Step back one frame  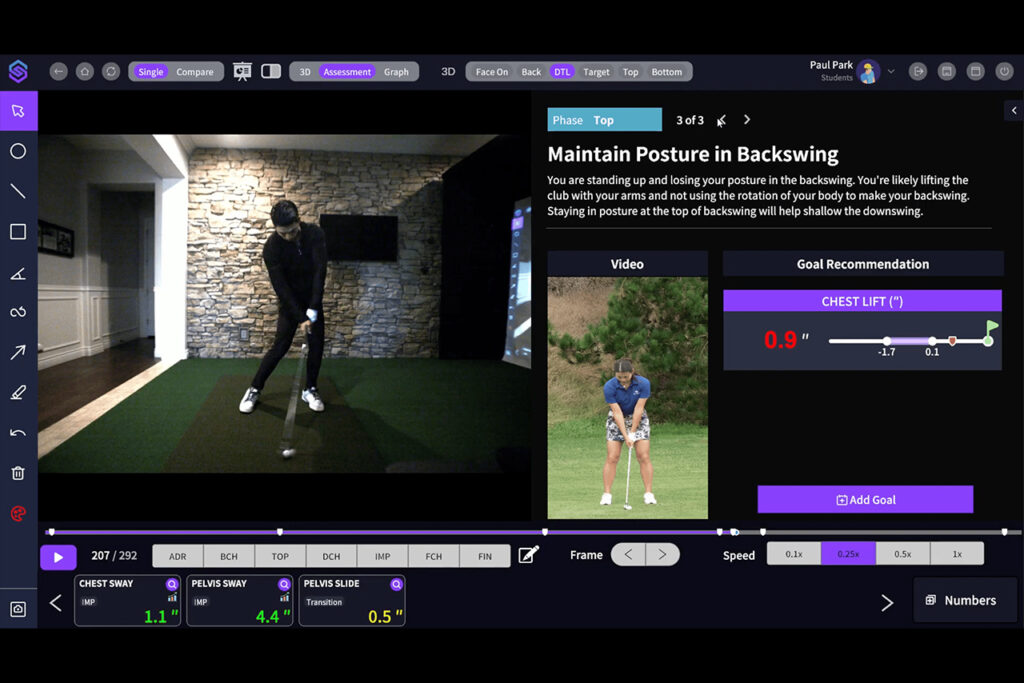point(628,554)
